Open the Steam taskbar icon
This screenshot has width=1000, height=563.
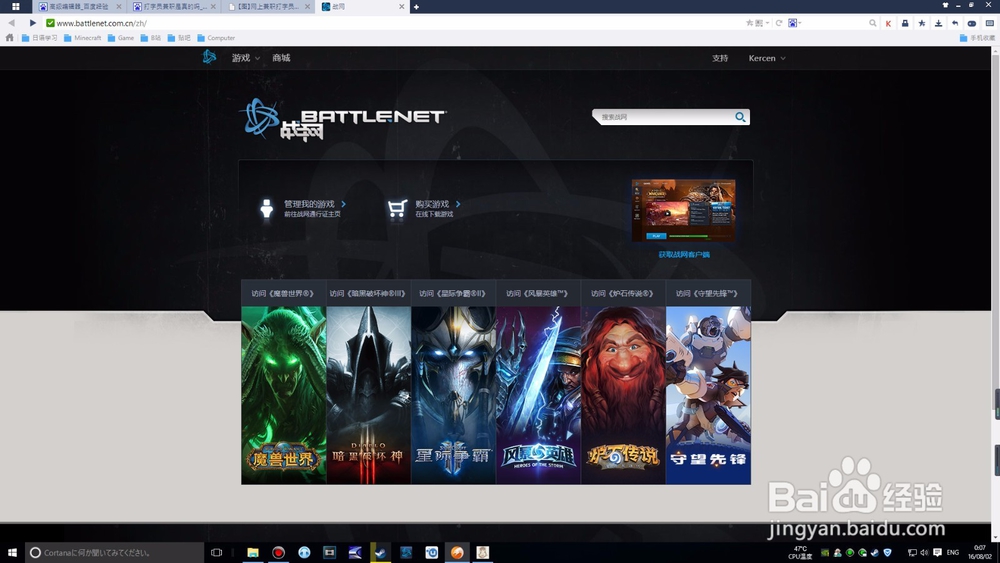coord(381,552)
